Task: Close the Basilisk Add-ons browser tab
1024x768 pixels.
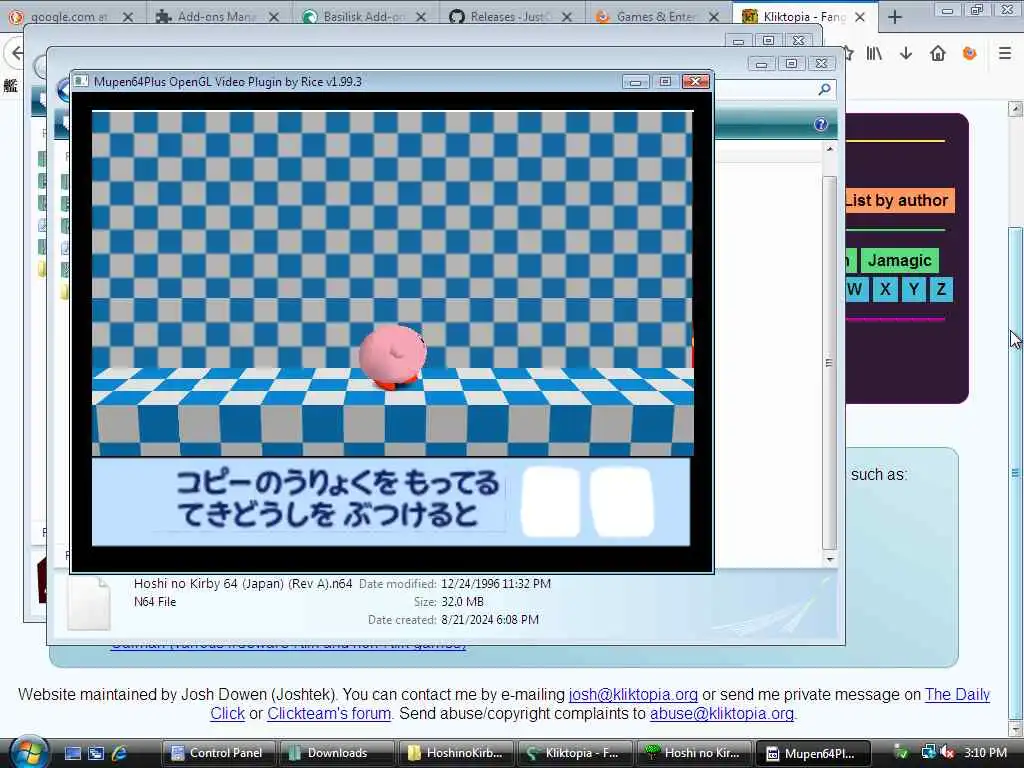Action: tap(421, 17)
